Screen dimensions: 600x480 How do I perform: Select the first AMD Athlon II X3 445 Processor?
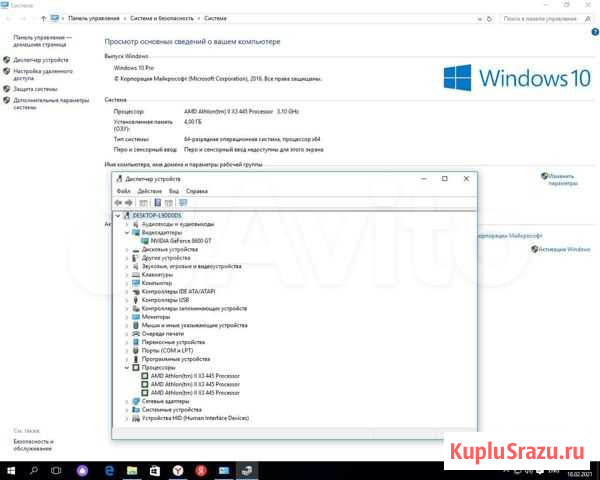coord(186,376)
